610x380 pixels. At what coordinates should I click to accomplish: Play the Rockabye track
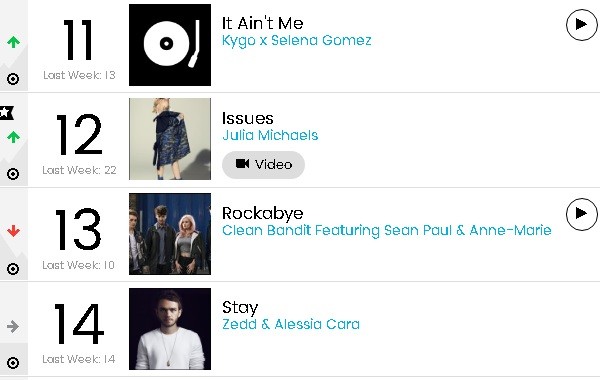pyautogui.click(x=582, y=214)
